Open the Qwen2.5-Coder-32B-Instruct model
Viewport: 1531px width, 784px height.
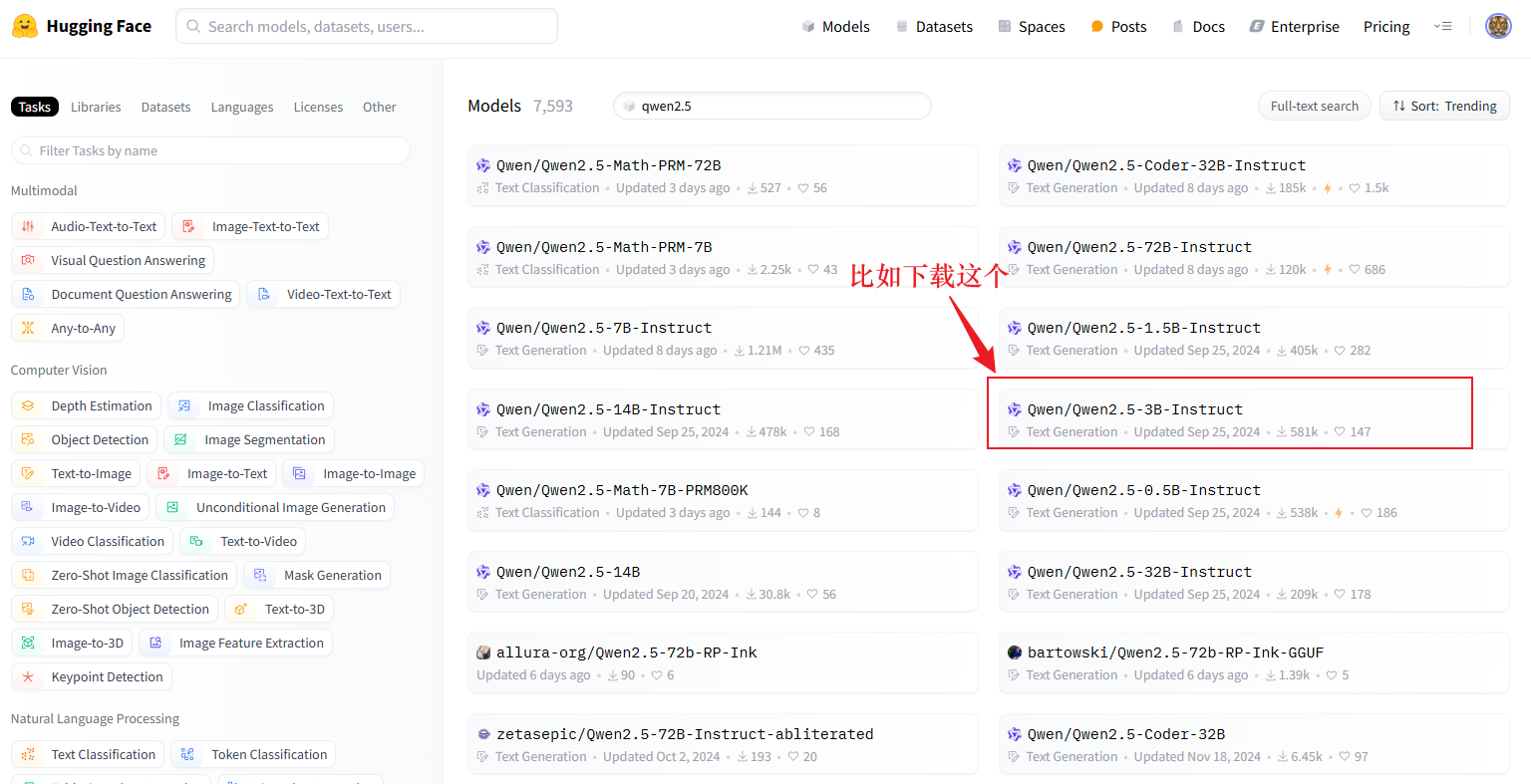[x=1254, y=175]
